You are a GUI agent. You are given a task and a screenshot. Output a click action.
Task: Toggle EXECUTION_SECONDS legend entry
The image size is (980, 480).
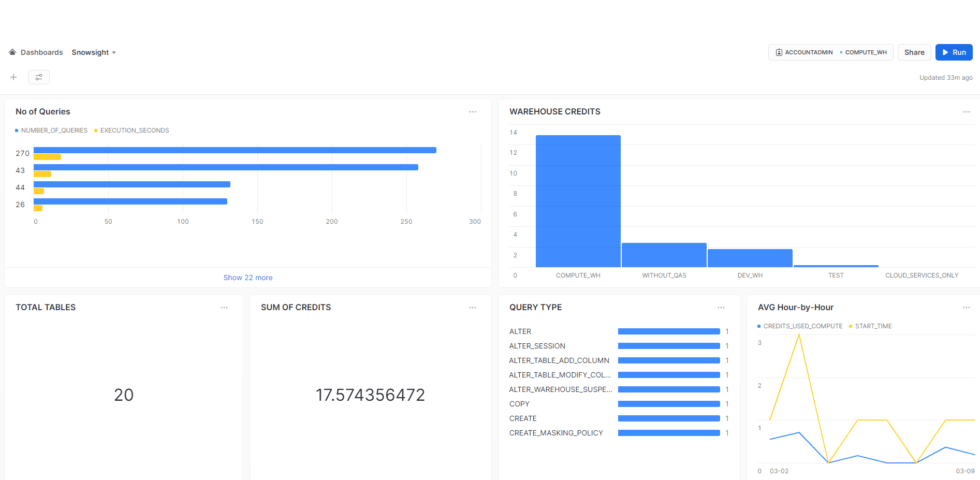(x=131, y=131)
